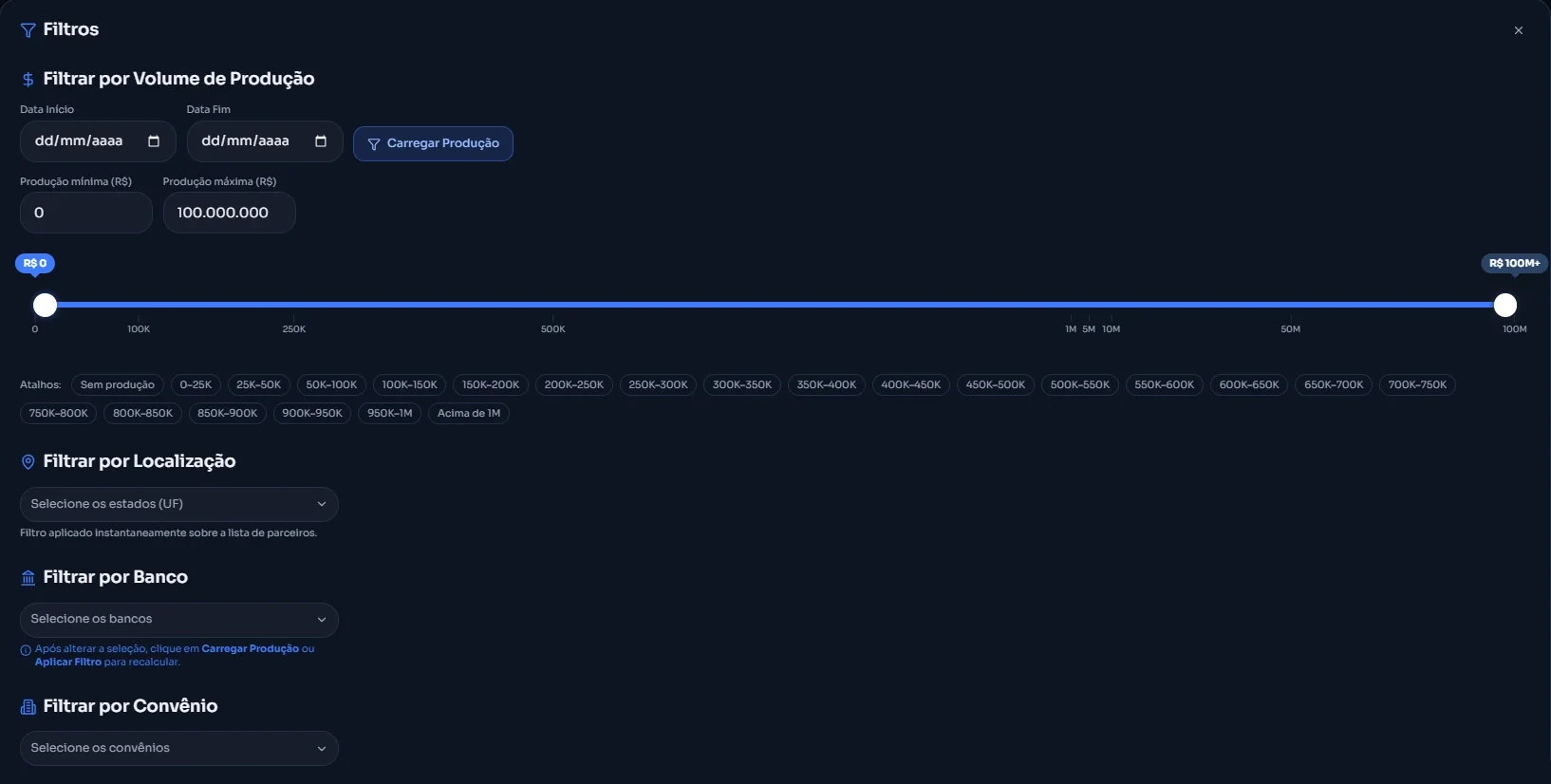Select the 700K-750K shortcut chip
This screenshot has width=1551, height=784.
pos(1417,384)
